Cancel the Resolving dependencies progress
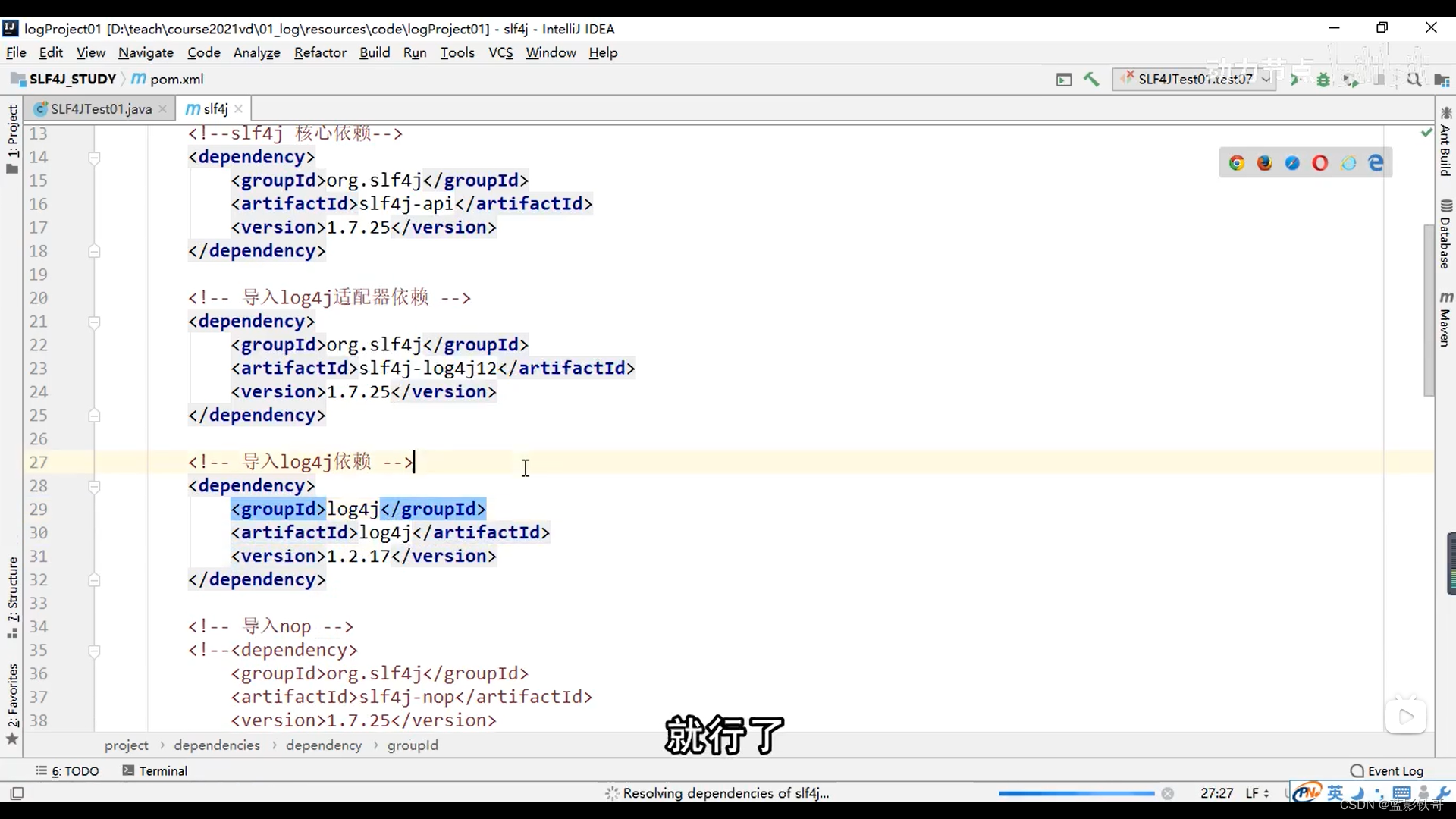This screenshot has width=1456, height=819. point(1167,793)
